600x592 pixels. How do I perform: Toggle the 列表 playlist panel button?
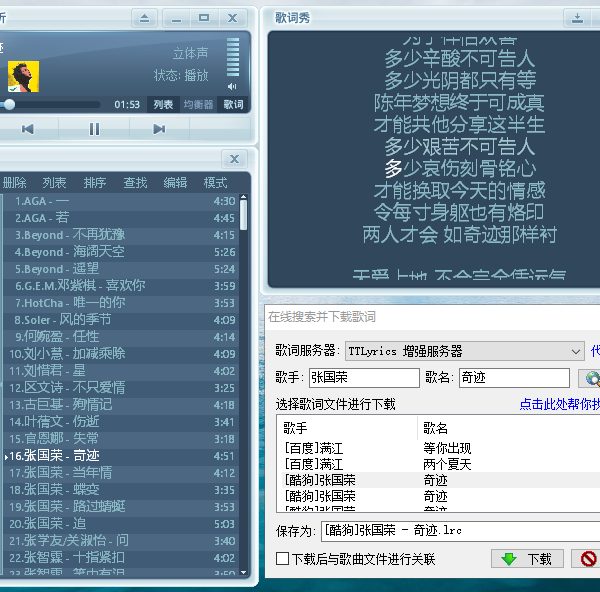coord(163,104)
